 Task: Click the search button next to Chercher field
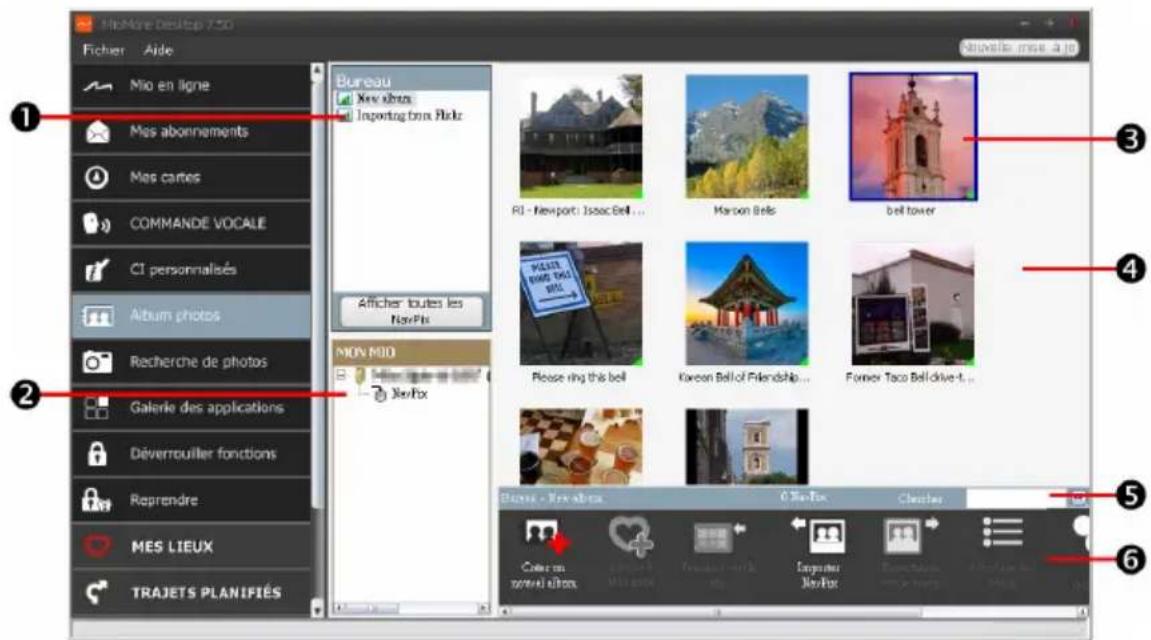pos(1077,498)
